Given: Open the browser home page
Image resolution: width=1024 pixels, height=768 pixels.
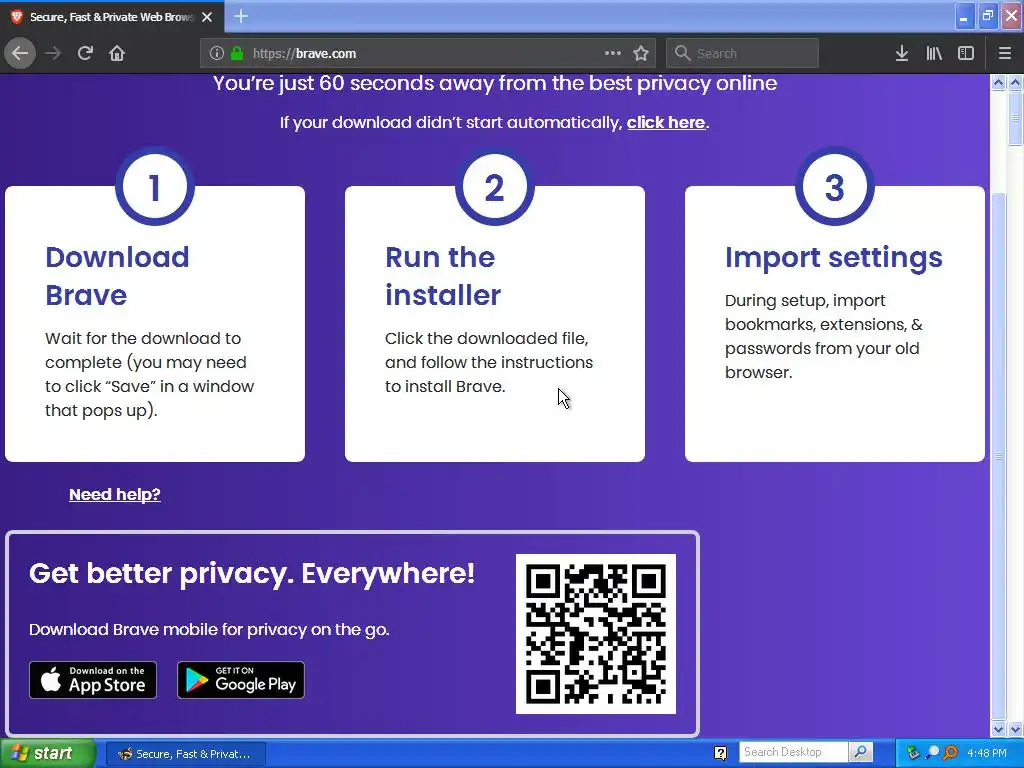Looking at the screenshot, I should pyautogui.click(x=117, y=53).
